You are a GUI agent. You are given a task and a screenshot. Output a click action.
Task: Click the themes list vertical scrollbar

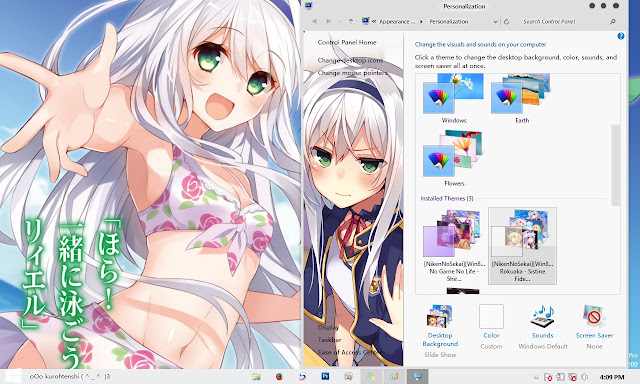tap(615, 165)
